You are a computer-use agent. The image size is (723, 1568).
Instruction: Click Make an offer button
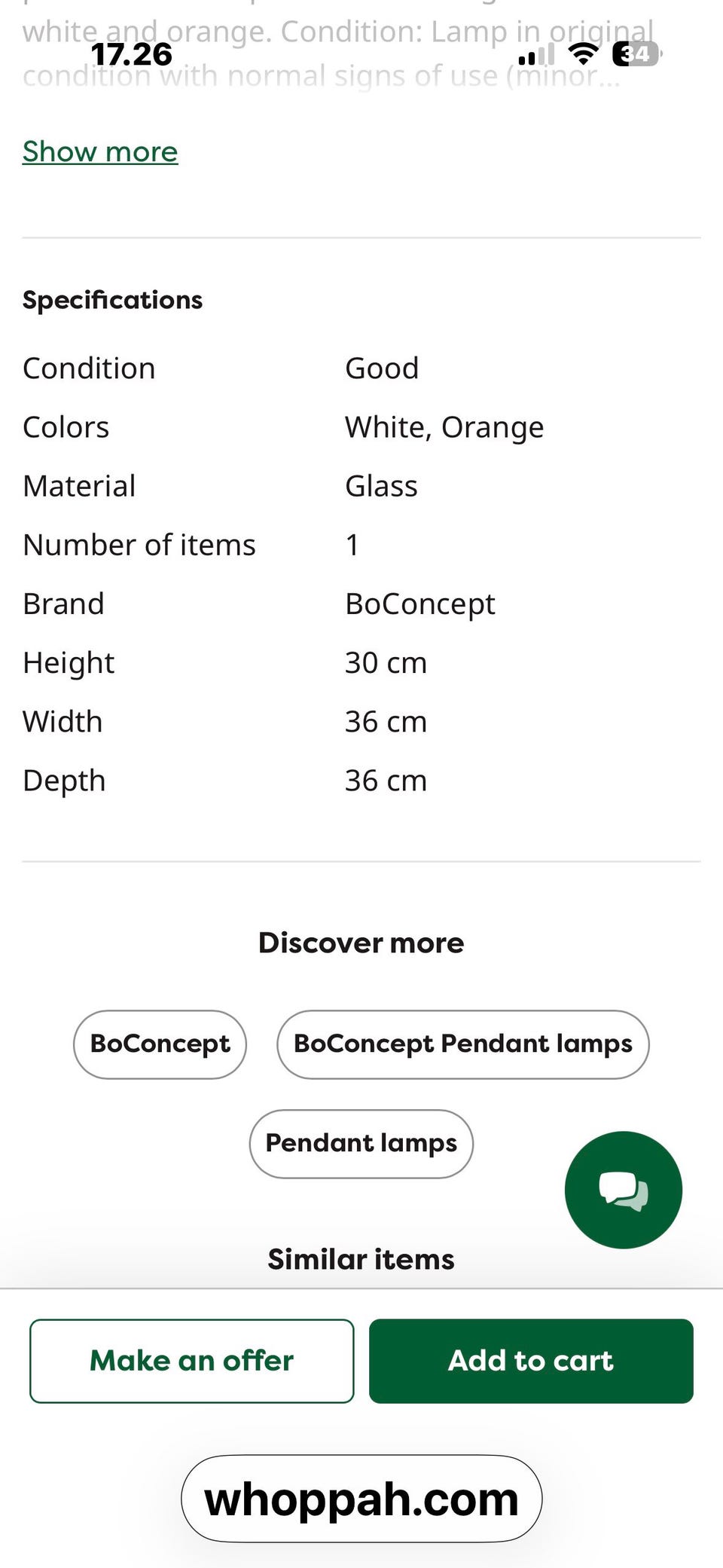click(191, 1361)
